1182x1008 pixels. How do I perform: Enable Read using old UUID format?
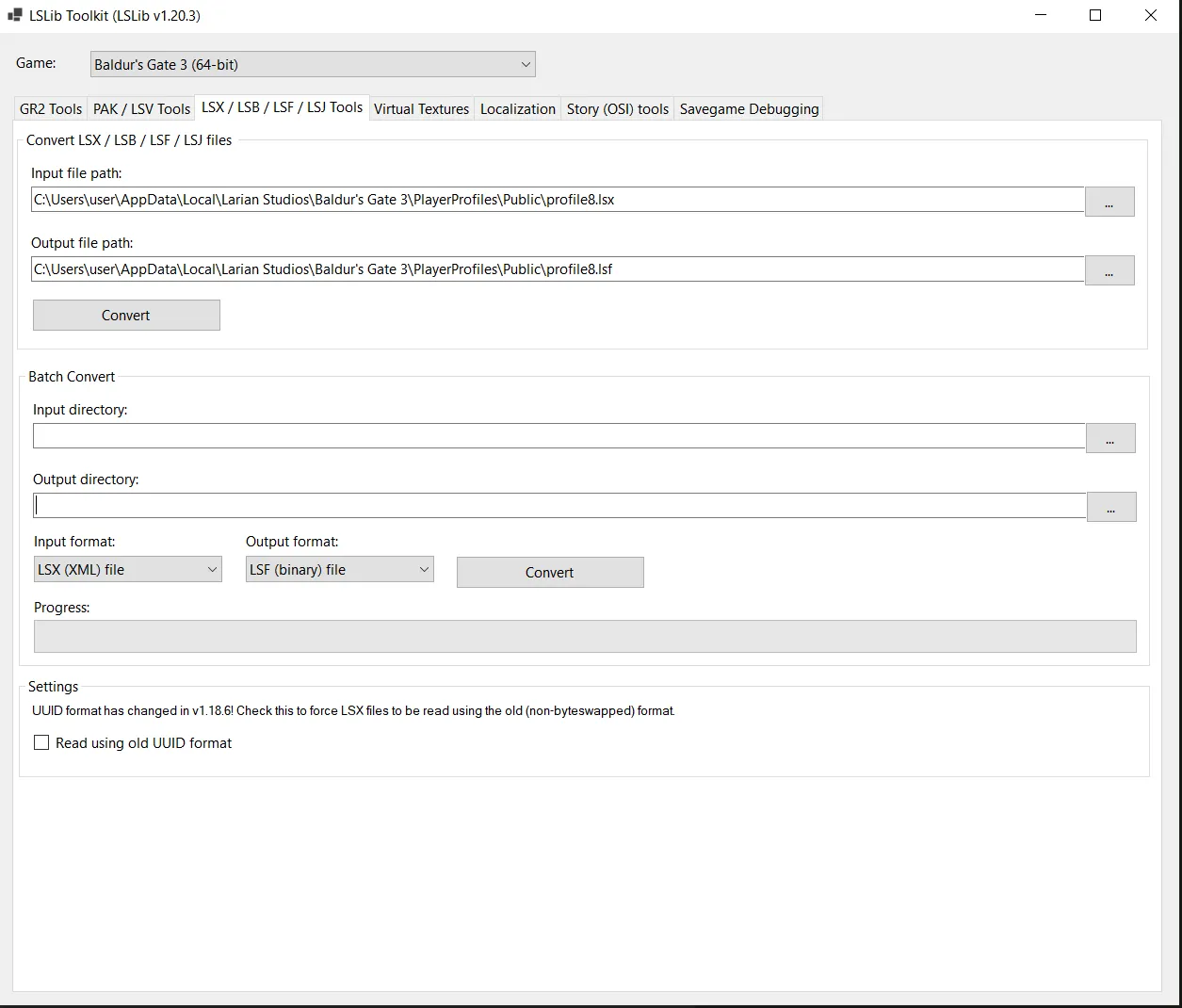point(41,743)
